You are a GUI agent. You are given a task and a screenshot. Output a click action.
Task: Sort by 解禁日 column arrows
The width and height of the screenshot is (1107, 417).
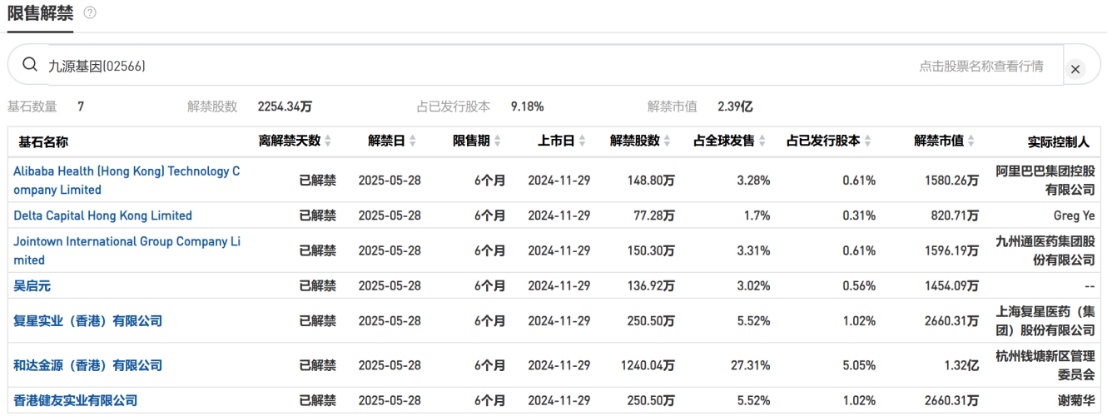412,141
